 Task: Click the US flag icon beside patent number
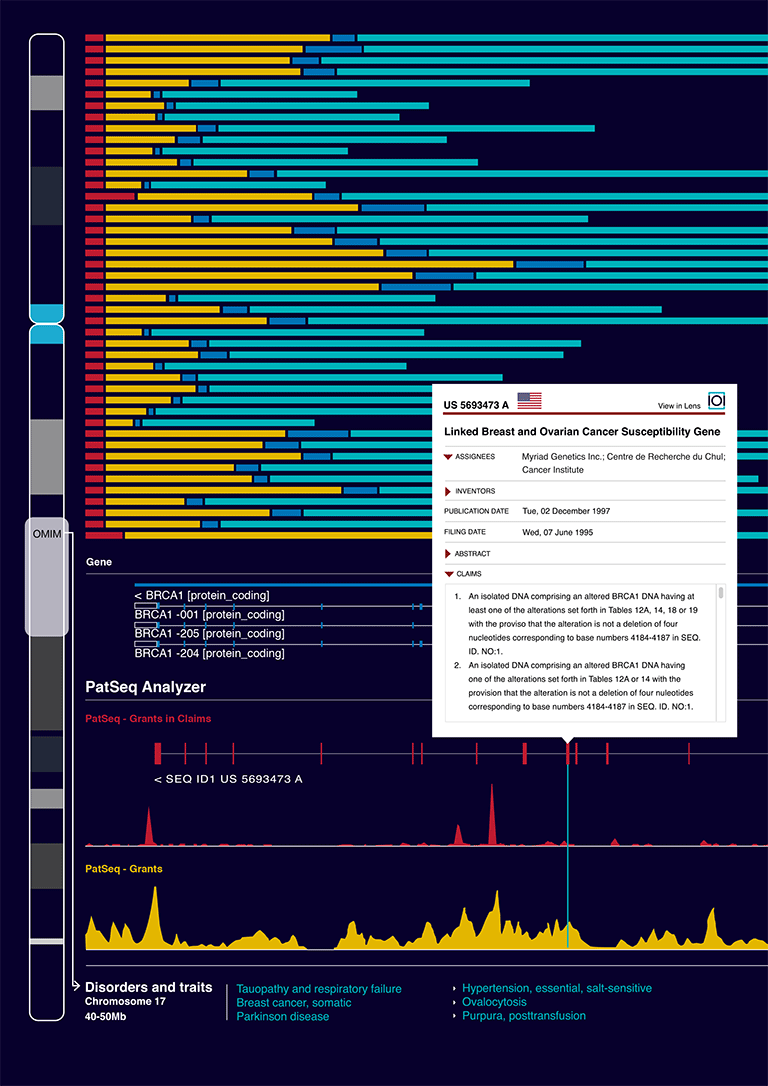pos(529,401)
